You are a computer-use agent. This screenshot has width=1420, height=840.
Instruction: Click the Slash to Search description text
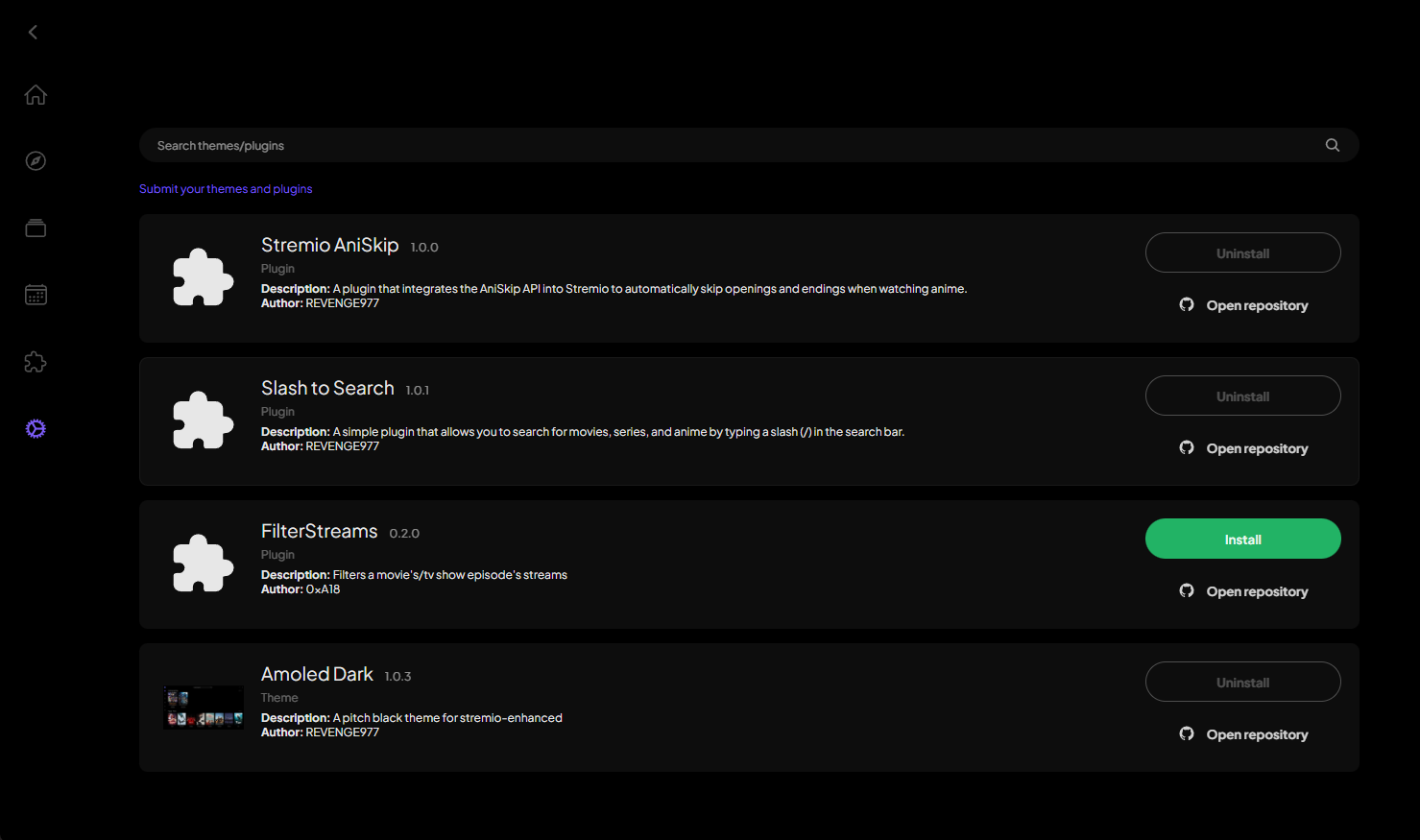pos(583,432)
